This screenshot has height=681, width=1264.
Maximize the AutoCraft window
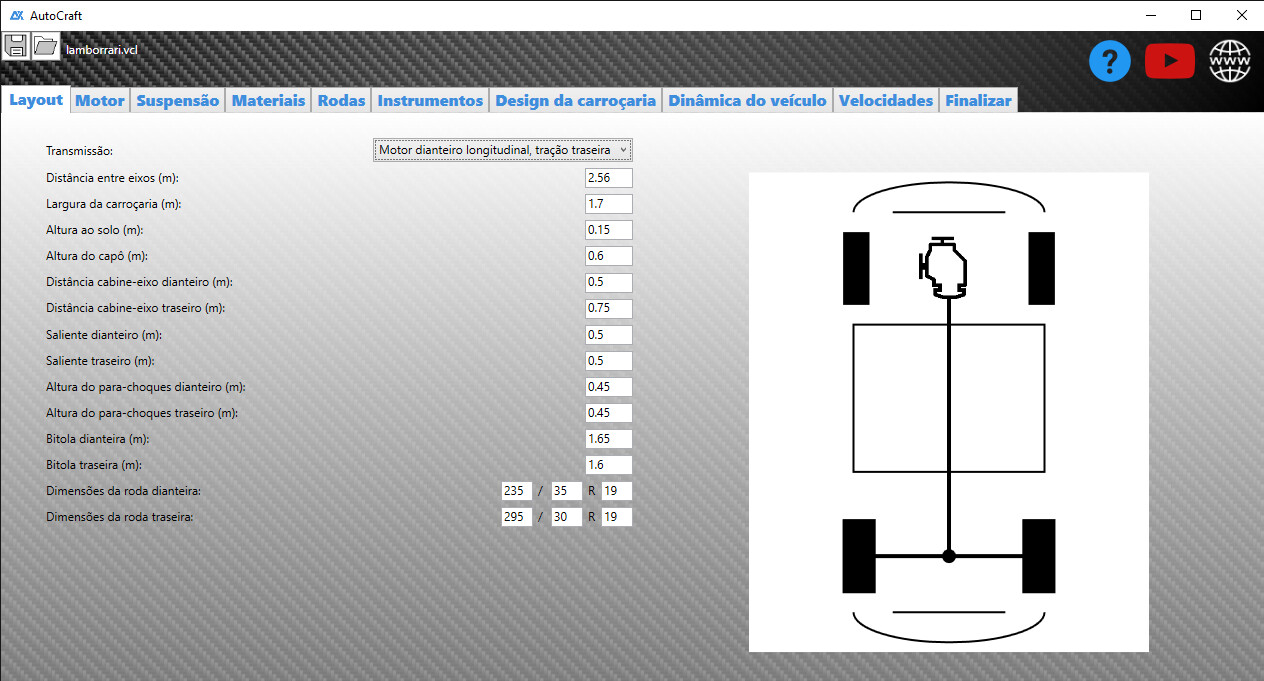coord(1195,15)
